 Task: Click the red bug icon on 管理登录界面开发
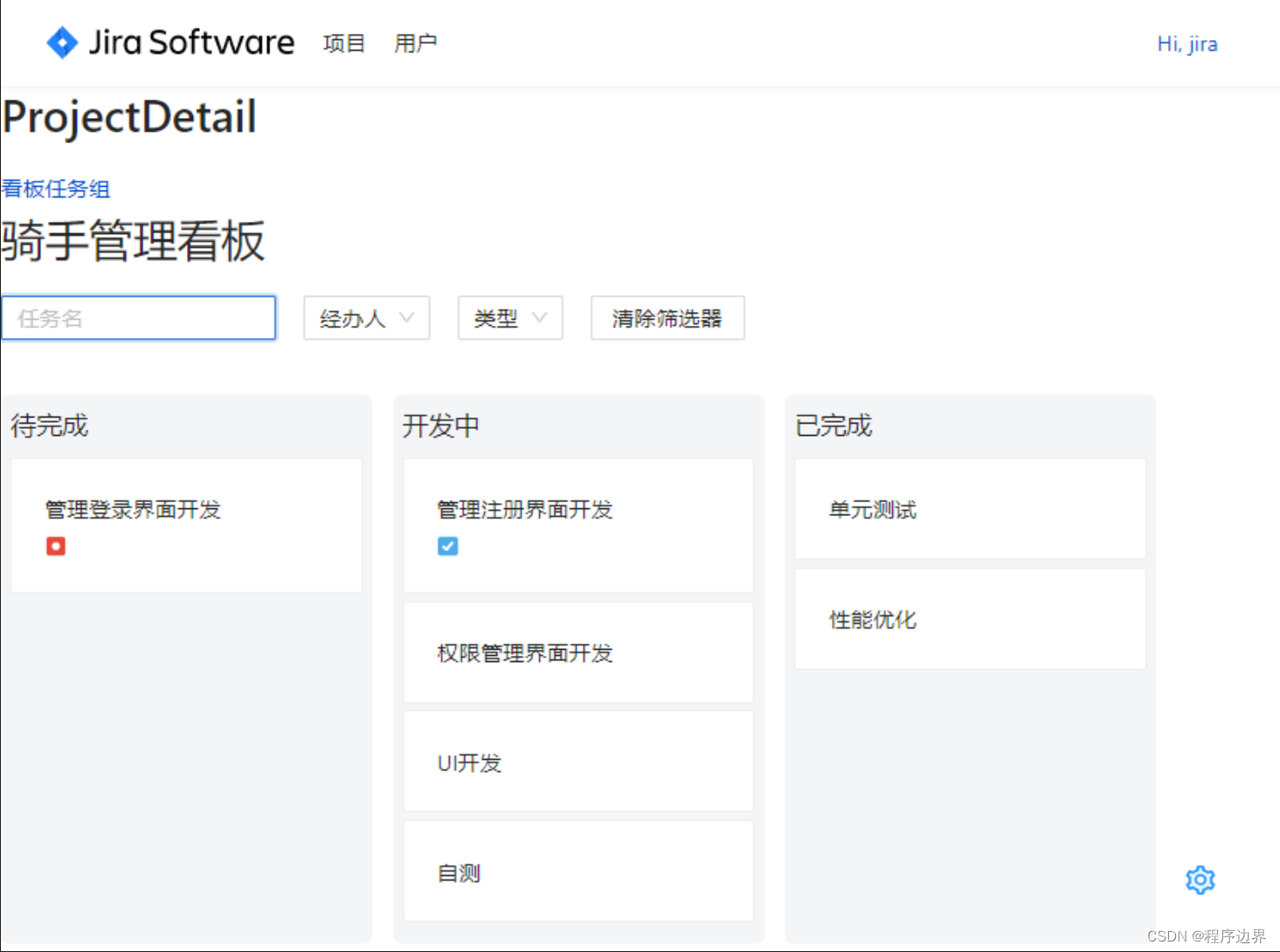click(x=56, y=546)
